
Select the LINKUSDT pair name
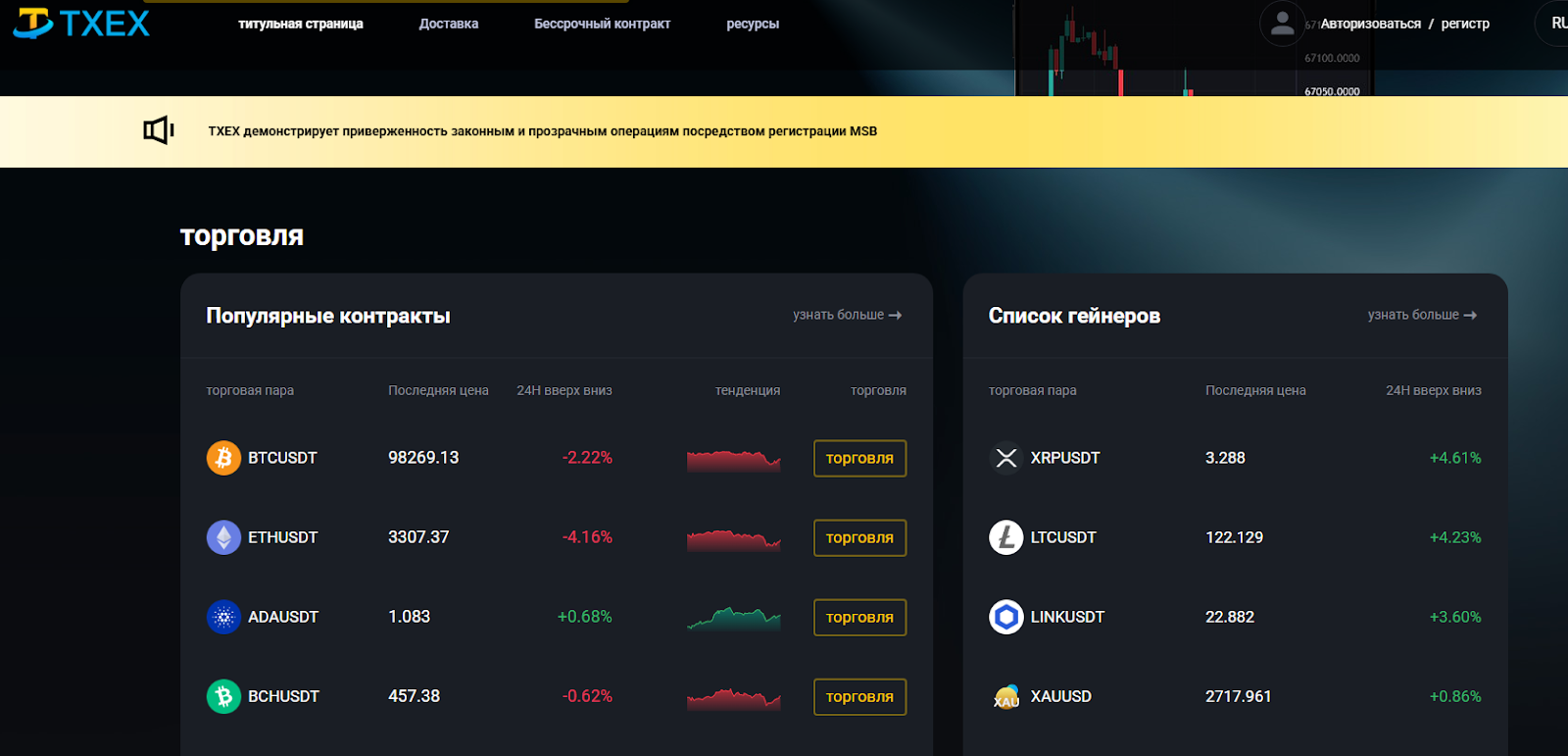1067,617
